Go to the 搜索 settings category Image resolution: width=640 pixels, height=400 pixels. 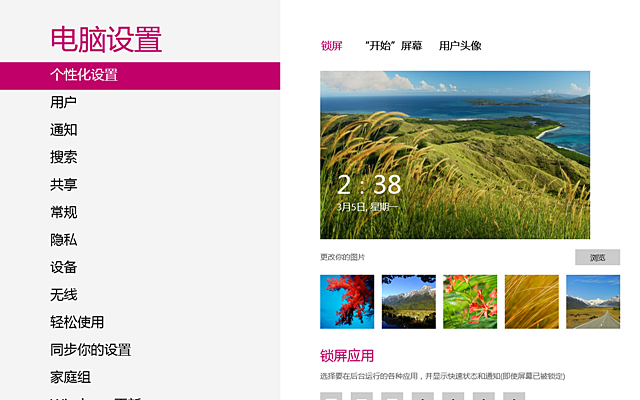click(x=63, y=157)
